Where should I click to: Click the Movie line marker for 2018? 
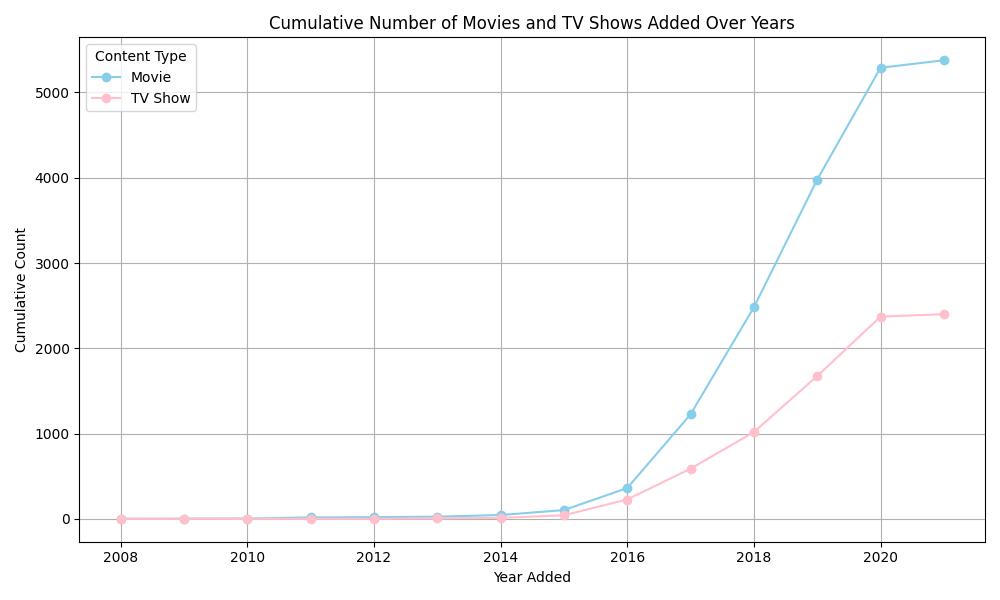coord(754,307)
